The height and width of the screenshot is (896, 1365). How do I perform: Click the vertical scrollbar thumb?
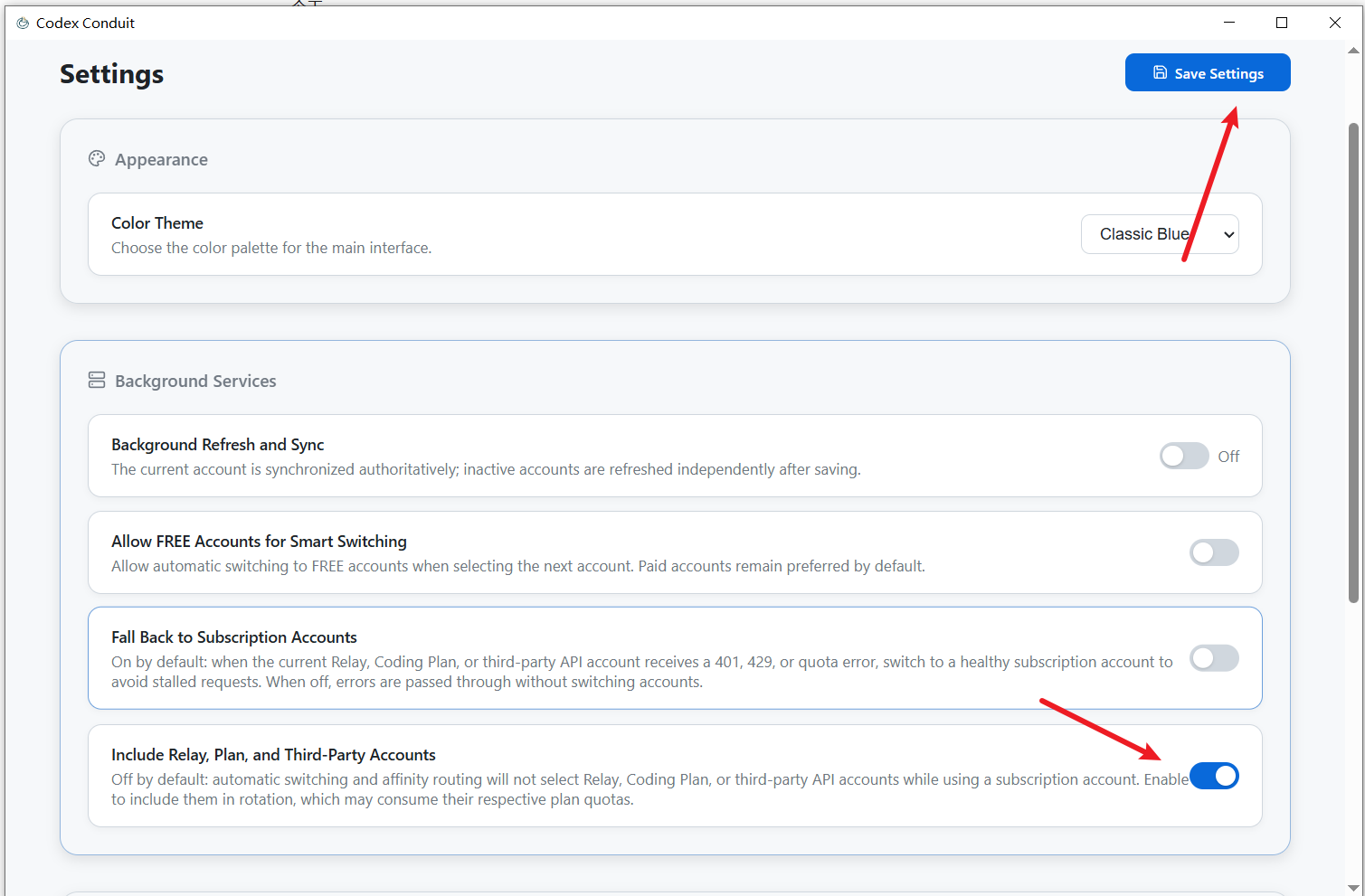click(x=1353, y=363)
